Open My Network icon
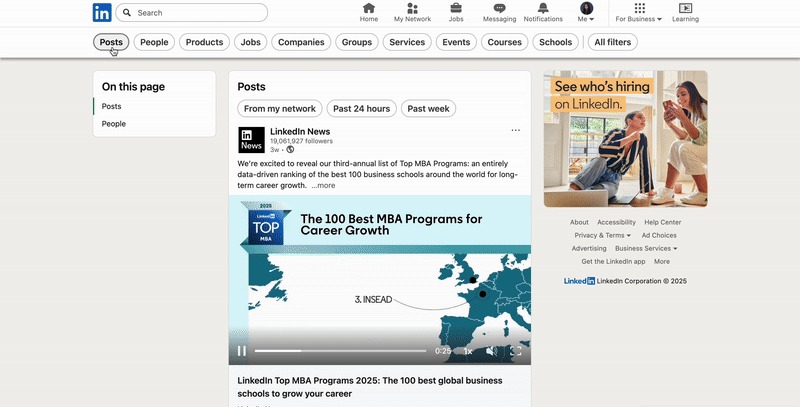The width and height of the screenshot is (800, 407). point(412,9)
